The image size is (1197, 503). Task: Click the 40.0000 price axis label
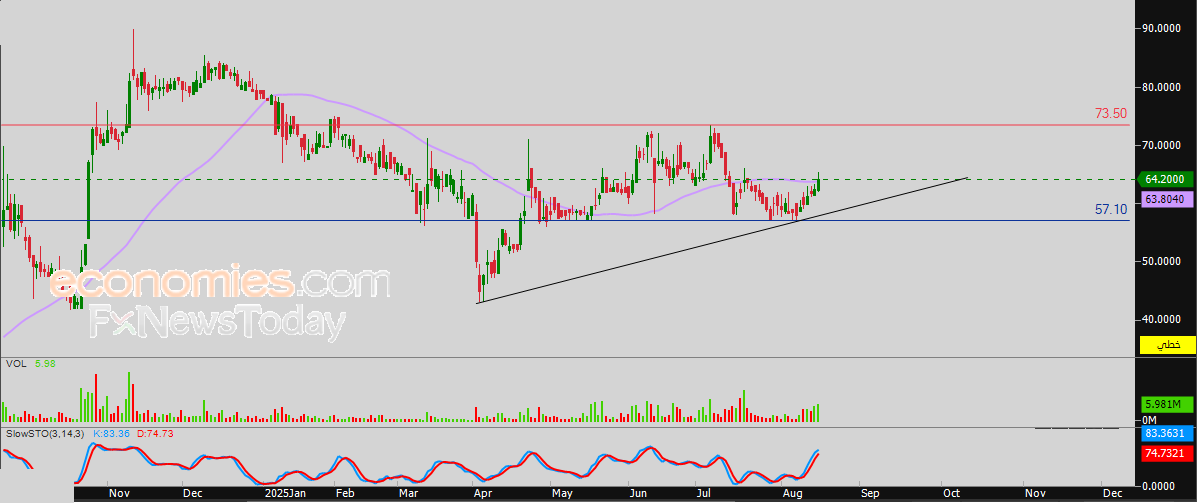point(1163,320)
